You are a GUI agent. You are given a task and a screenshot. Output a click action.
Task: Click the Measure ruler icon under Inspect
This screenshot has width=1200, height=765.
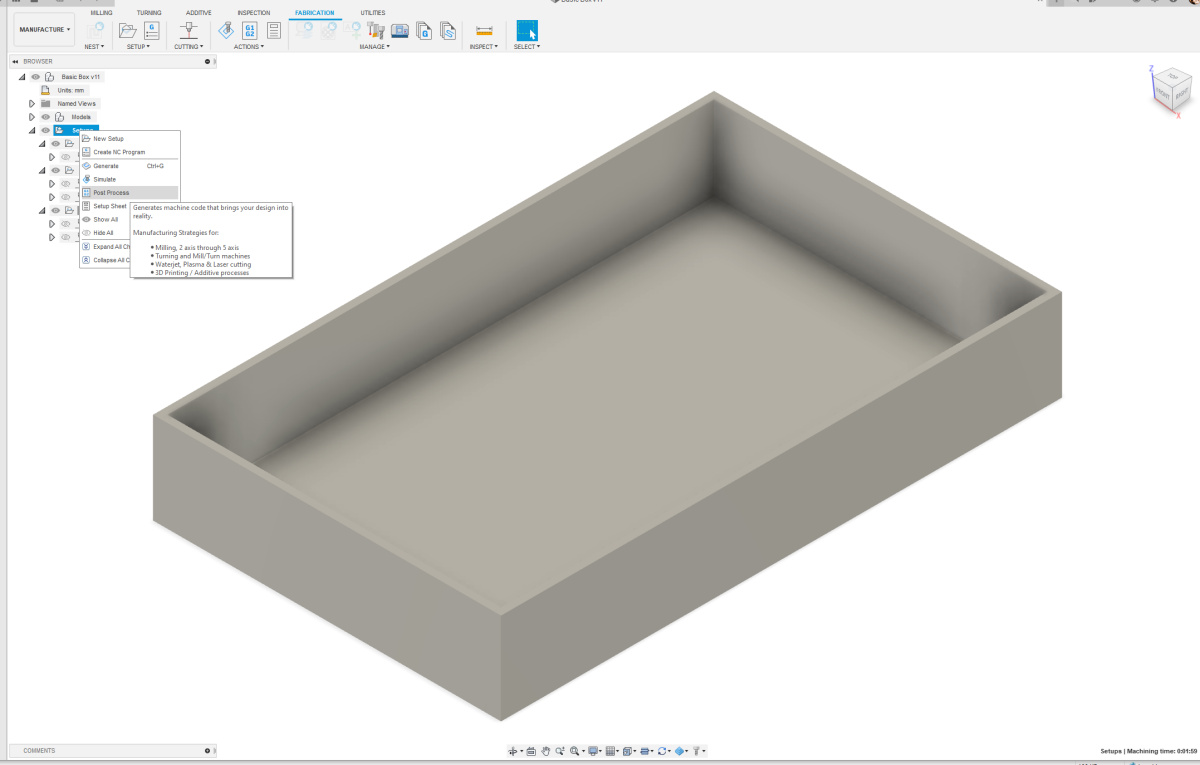[484, 31]
